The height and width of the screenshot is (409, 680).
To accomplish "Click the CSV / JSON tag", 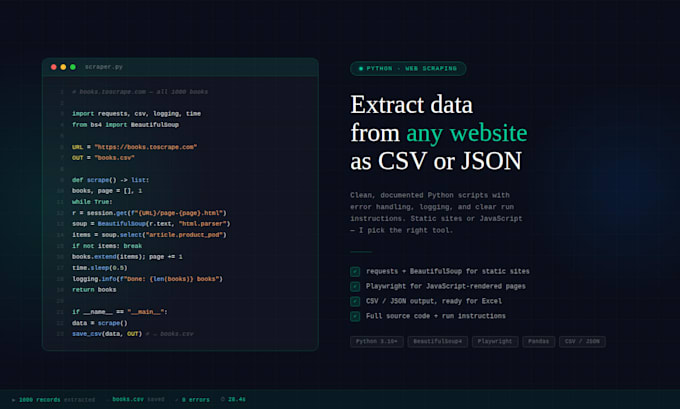I will point(582,341).
